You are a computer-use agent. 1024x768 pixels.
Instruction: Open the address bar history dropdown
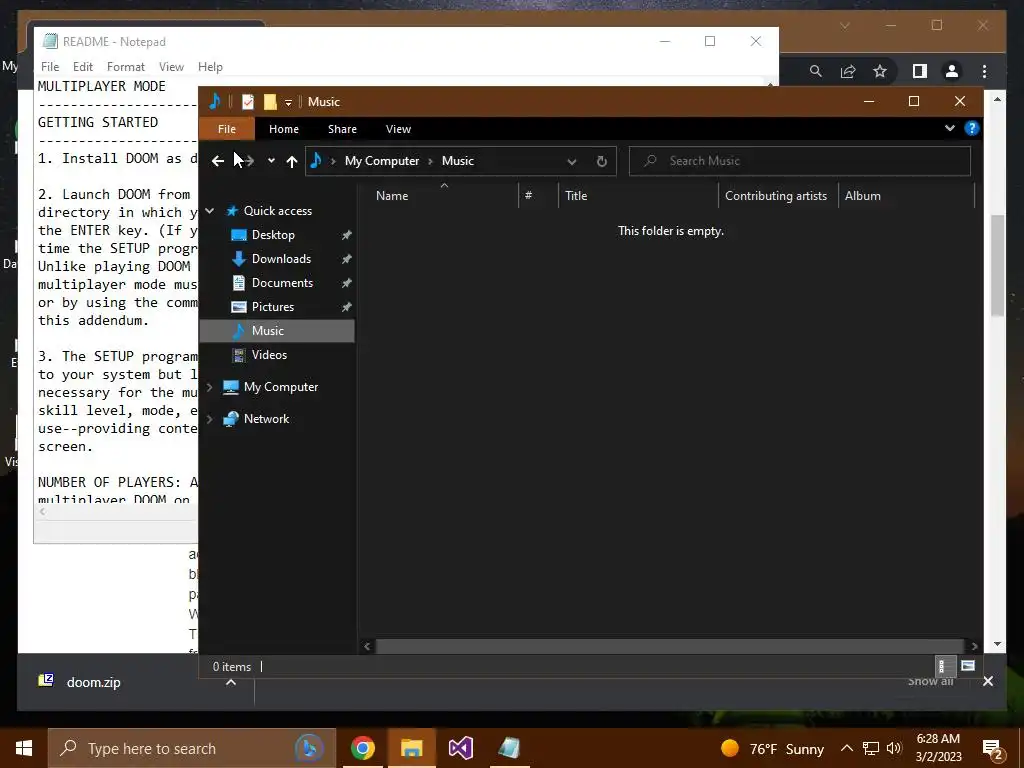(x=571, y=161)
